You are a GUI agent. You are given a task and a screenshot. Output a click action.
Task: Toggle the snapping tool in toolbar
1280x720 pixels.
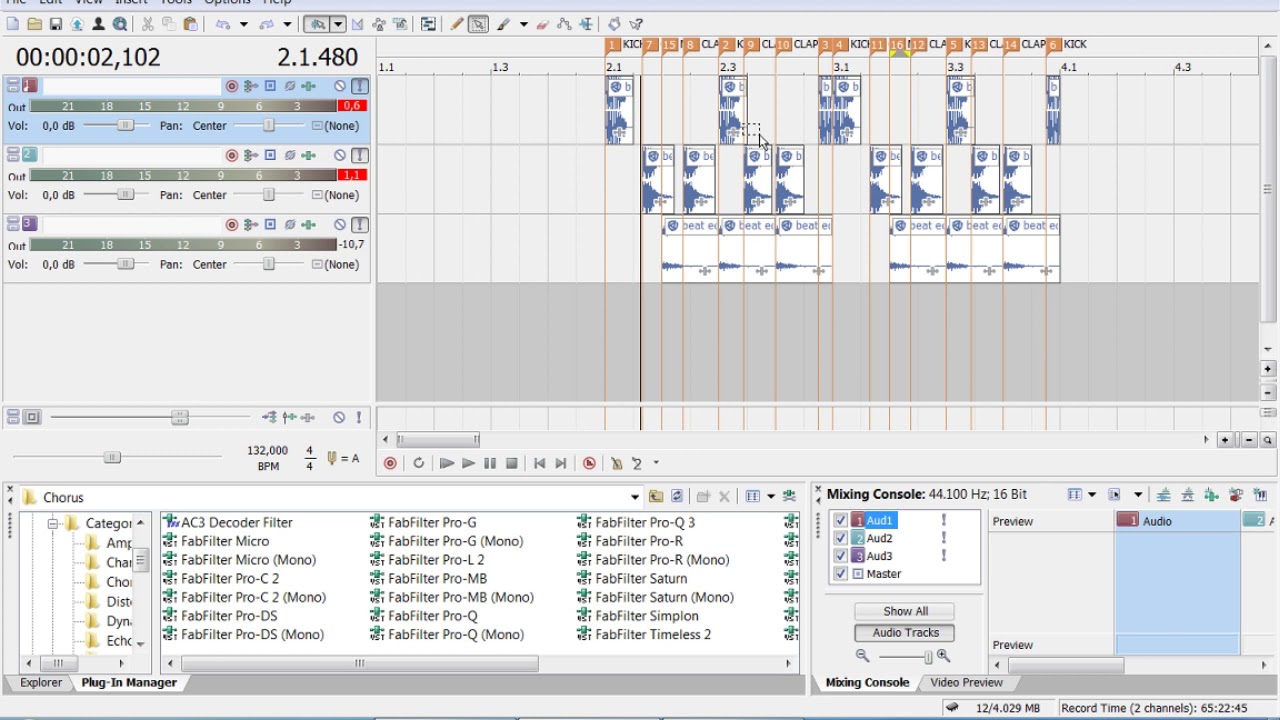pos(318,24)
